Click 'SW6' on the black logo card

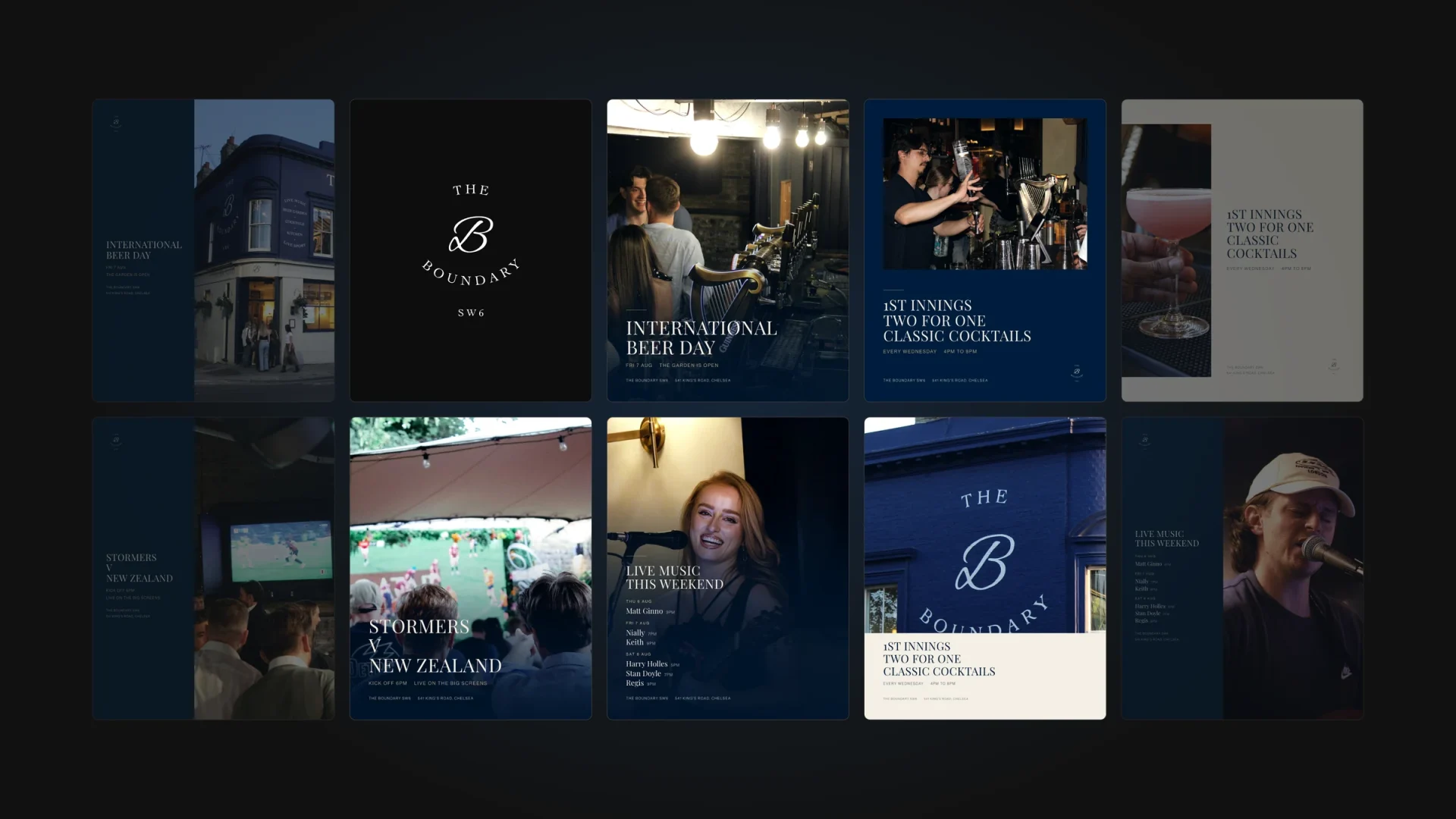[x=471, y=312]
